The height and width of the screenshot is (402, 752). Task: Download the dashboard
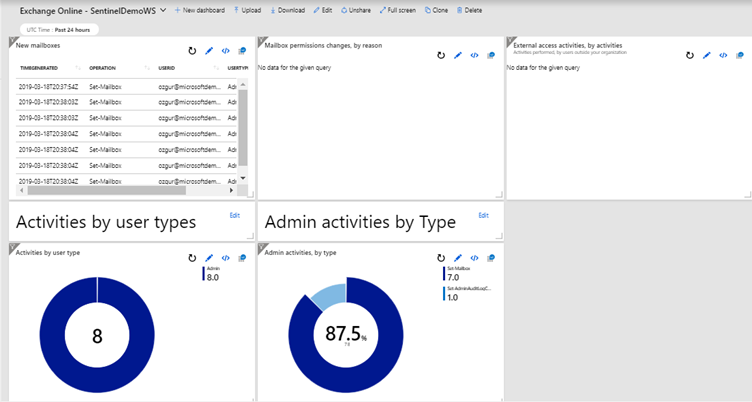coord(287,10)
